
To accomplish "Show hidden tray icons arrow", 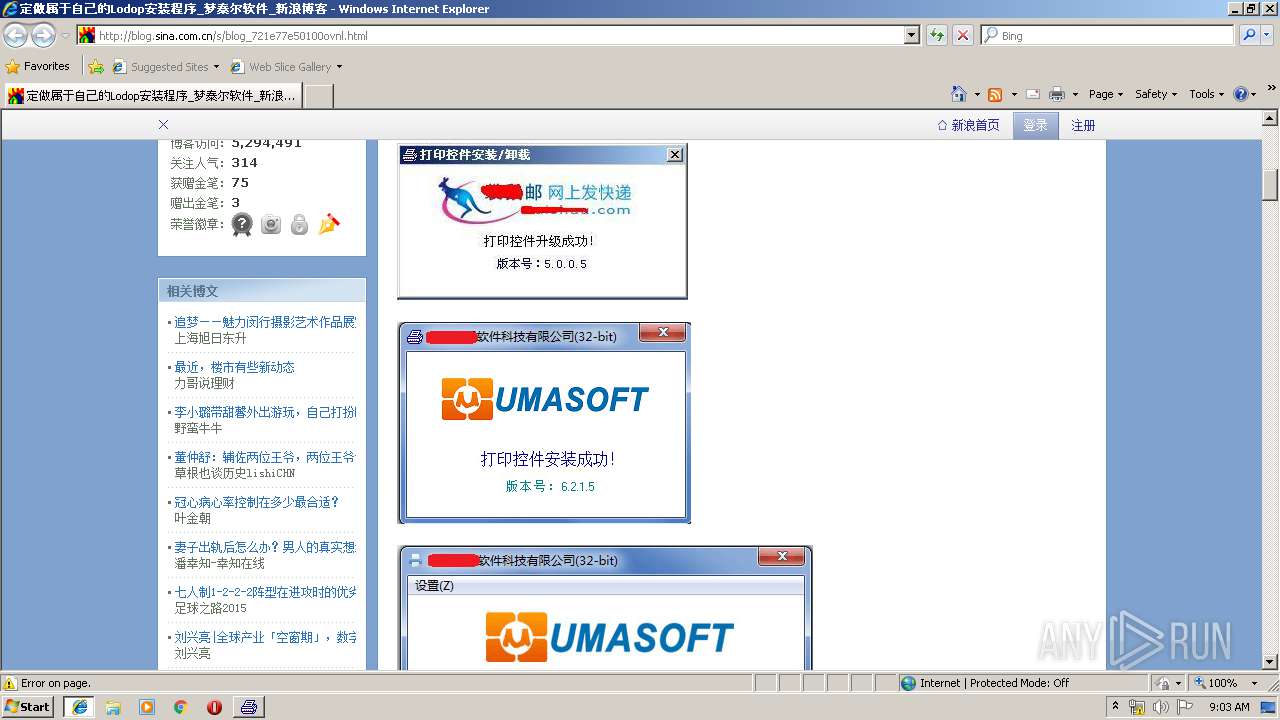I will 1115,707.
